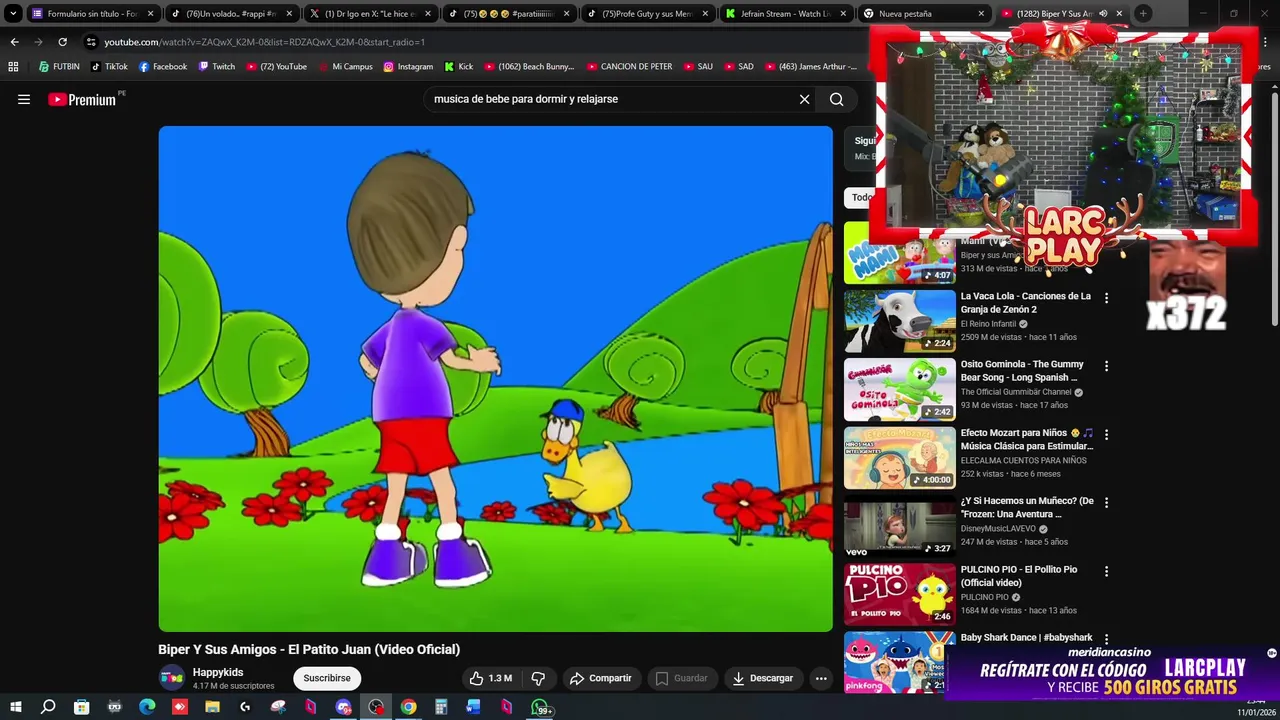Screen dimensions: 1280x720
Task: Open options for Efecto Mozart video
Action: 1106,434
